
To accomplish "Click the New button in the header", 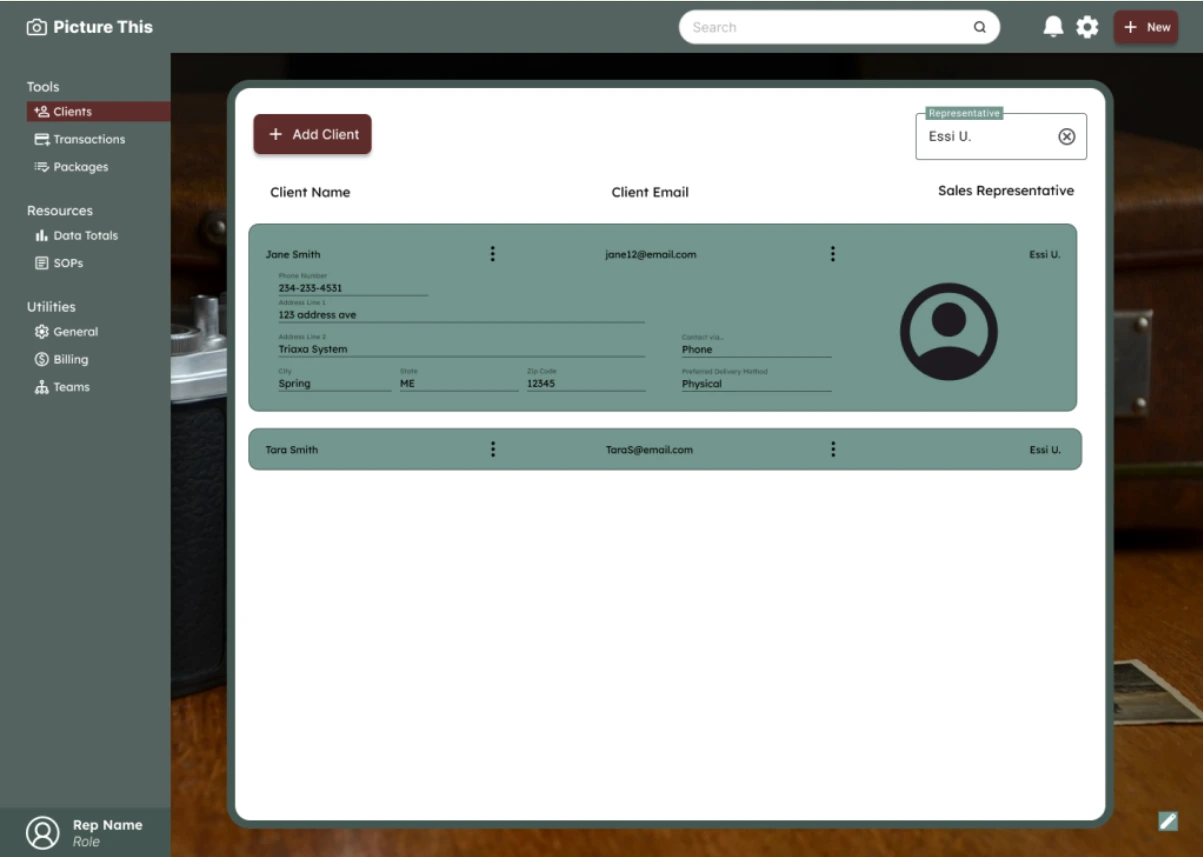I will click(1146, 27).
